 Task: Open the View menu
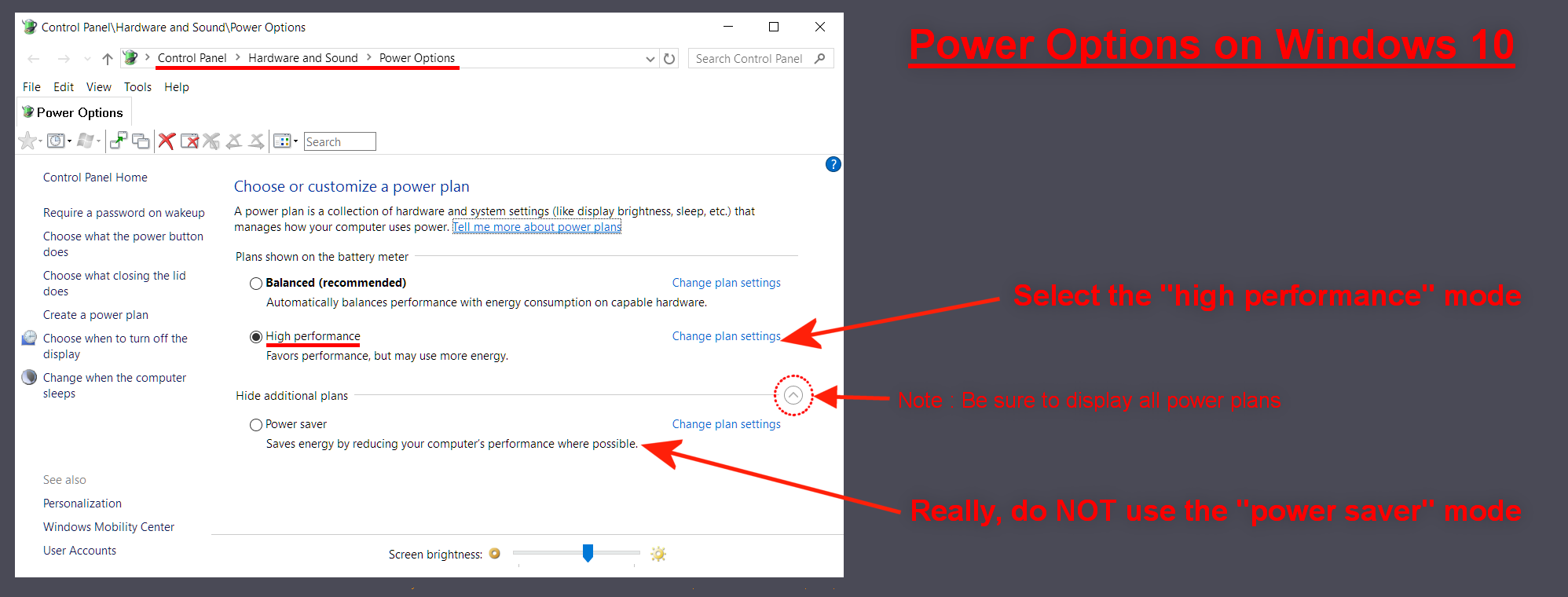coord(99,87)
